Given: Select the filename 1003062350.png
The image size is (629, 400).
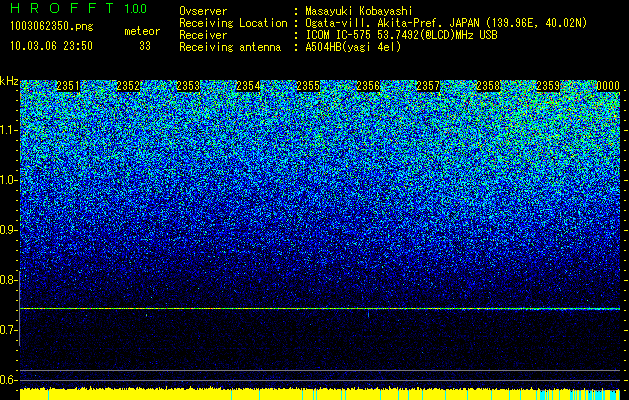Looking at the screenshot, I should click(x=52, y=26).
